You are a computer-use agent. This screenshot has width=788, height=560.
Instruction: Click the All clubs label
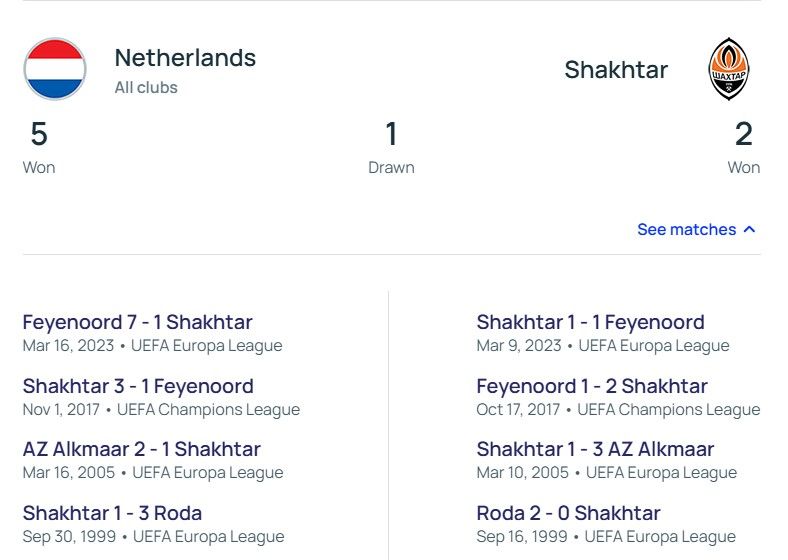(x=146, y=88)
